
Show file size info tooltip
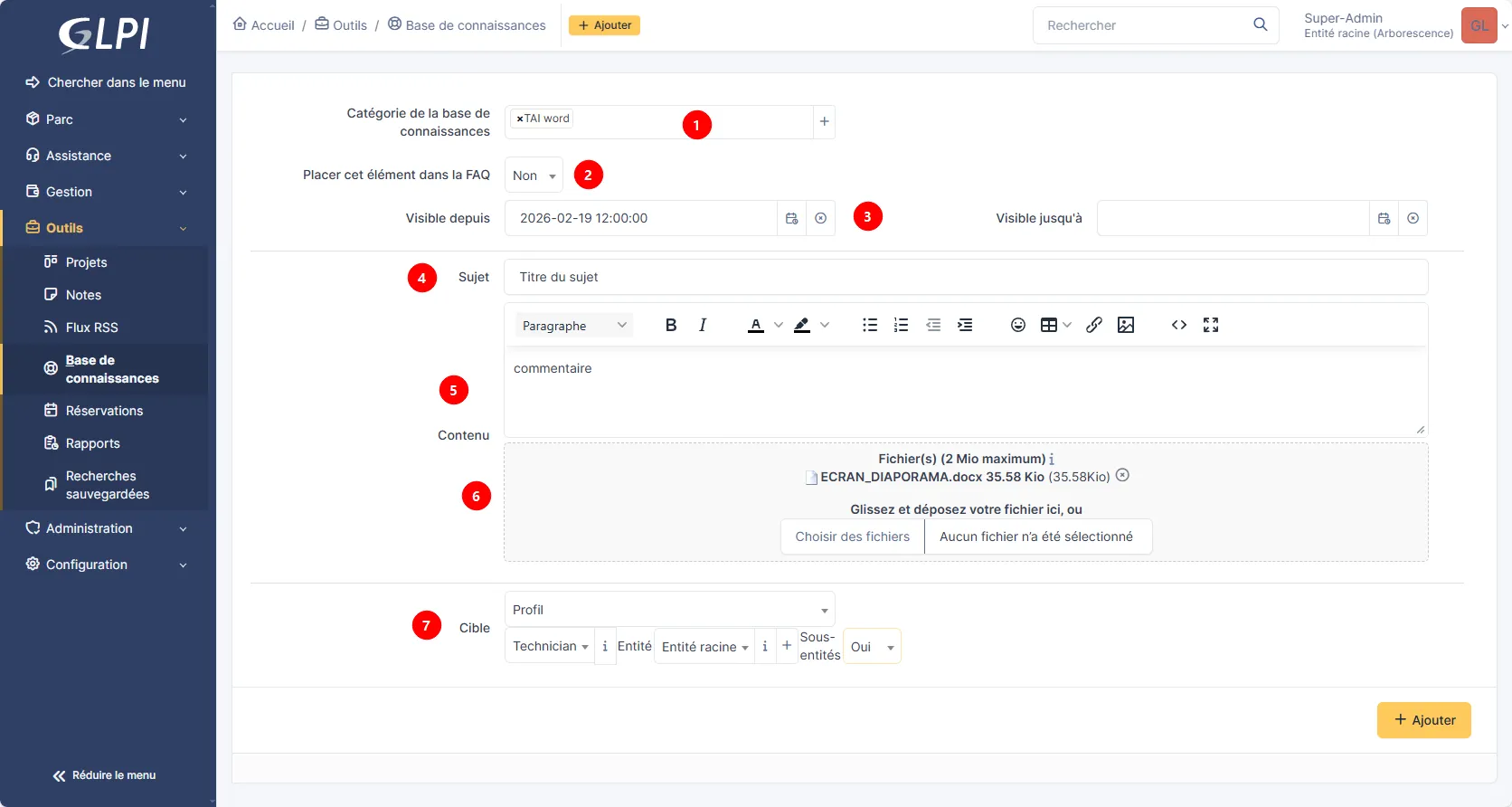(x=1052, y=460)
